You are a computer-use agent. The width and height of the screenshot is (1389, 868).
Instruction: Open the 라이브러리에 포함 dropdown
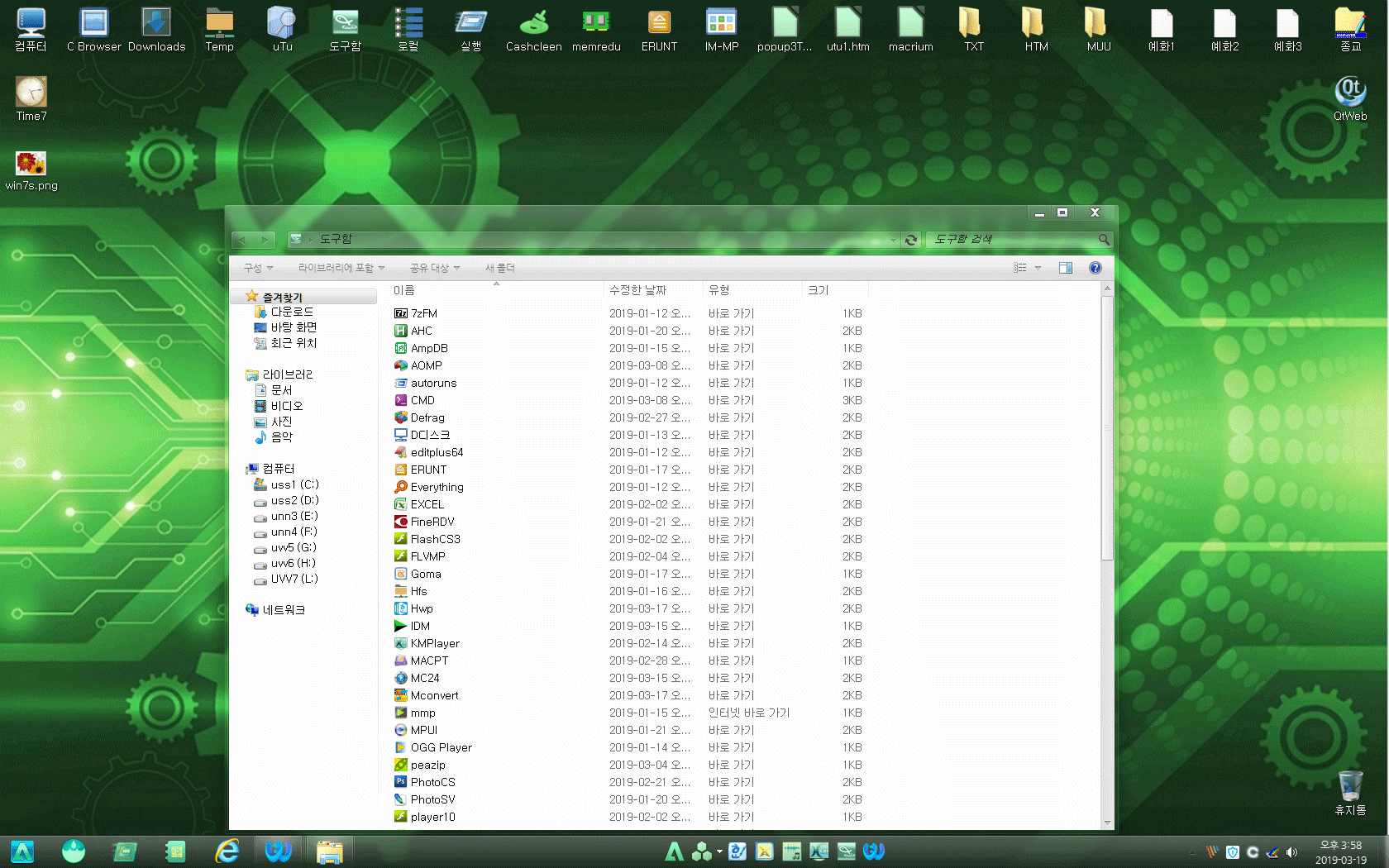point(341,268)
